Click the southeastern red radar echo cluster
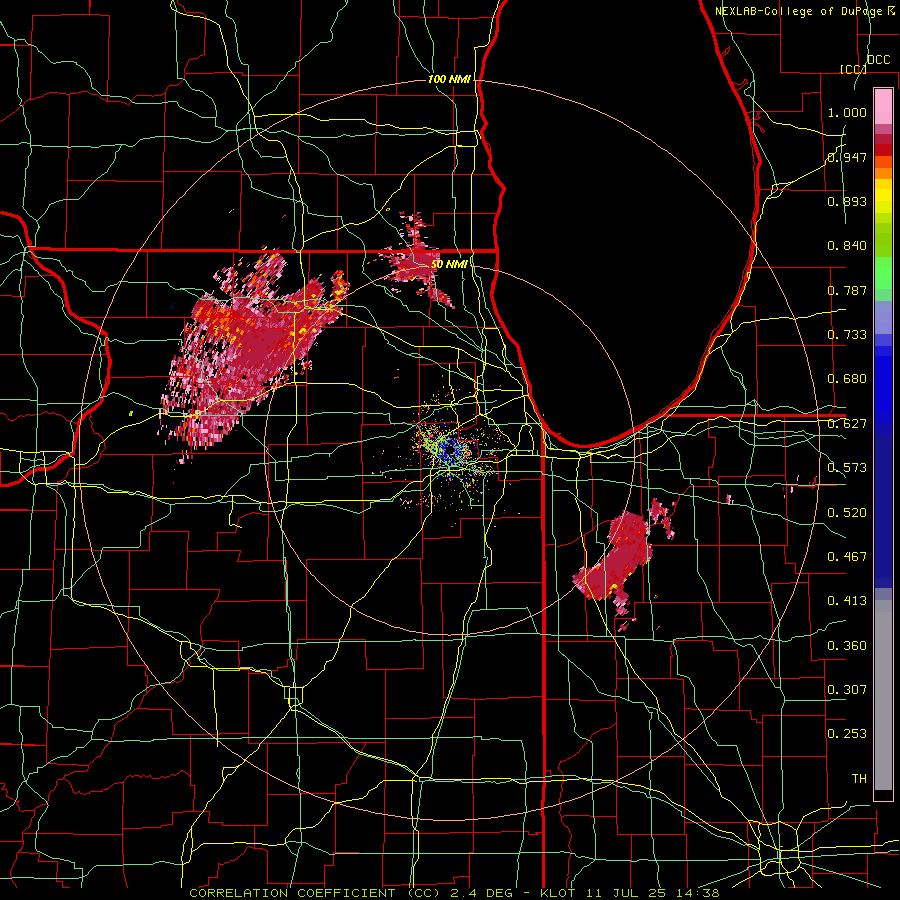Screen dimensions: 900x900 [617, 560]
